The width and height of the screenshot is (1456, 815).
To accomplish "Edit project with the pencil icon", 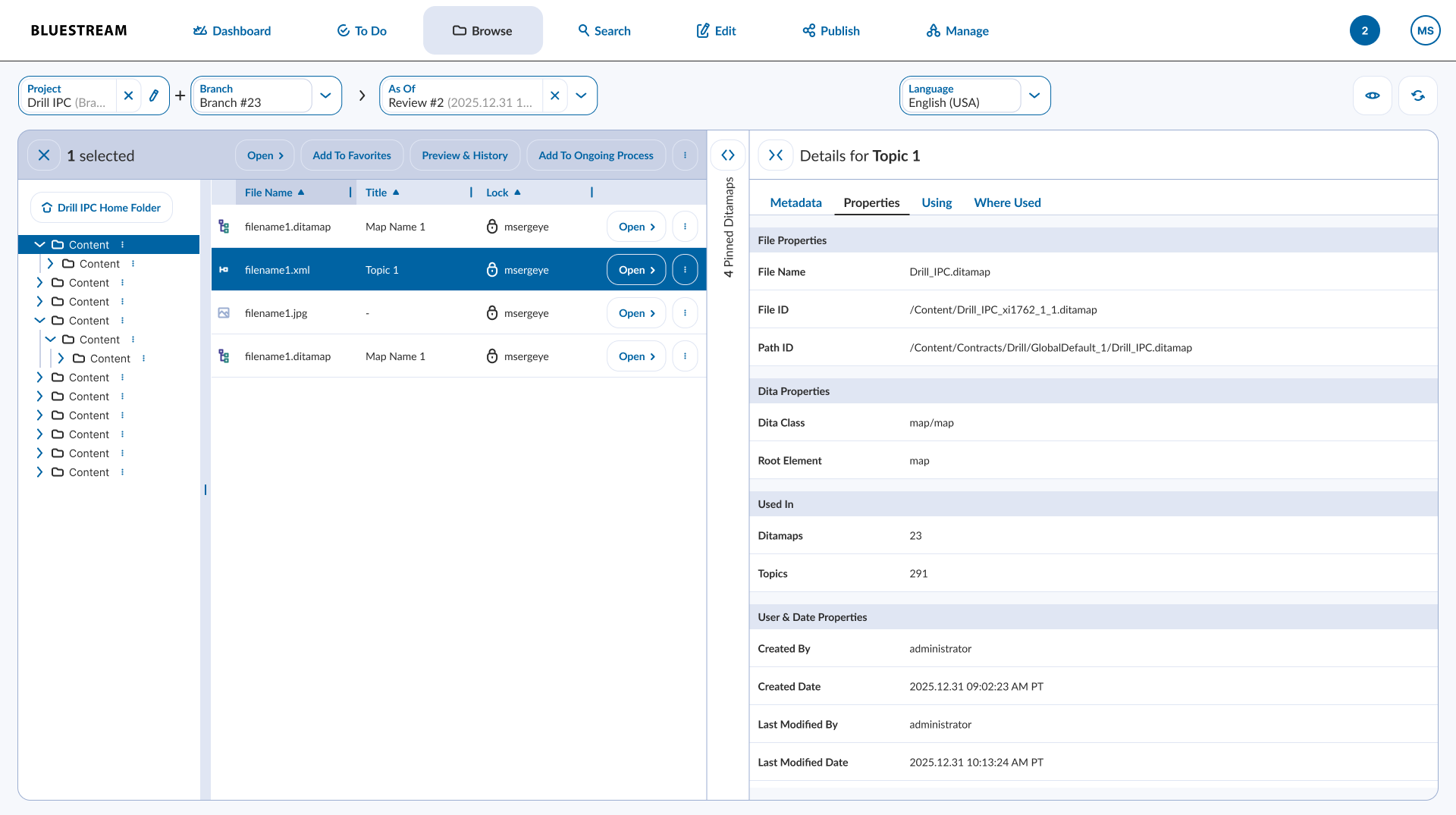I will tap(154, 96).
